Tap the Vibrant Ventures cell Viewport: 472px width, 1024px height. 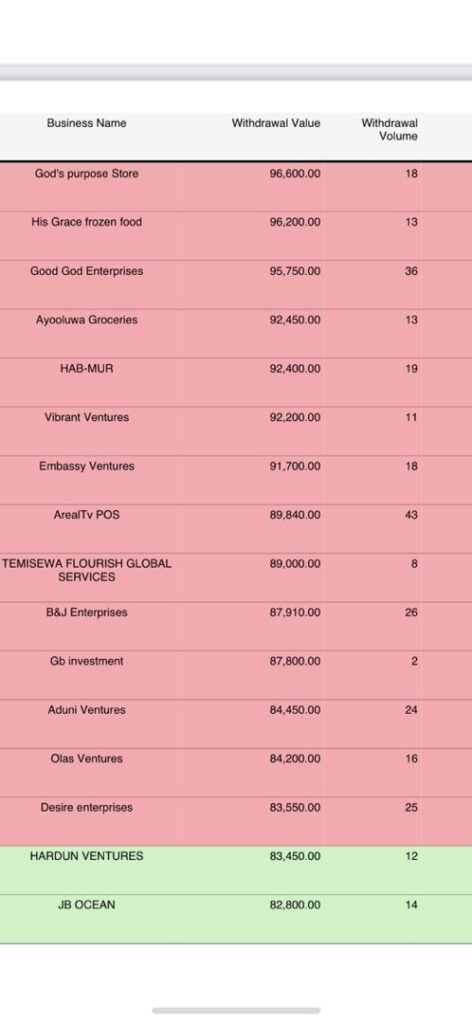pos(86,417)
